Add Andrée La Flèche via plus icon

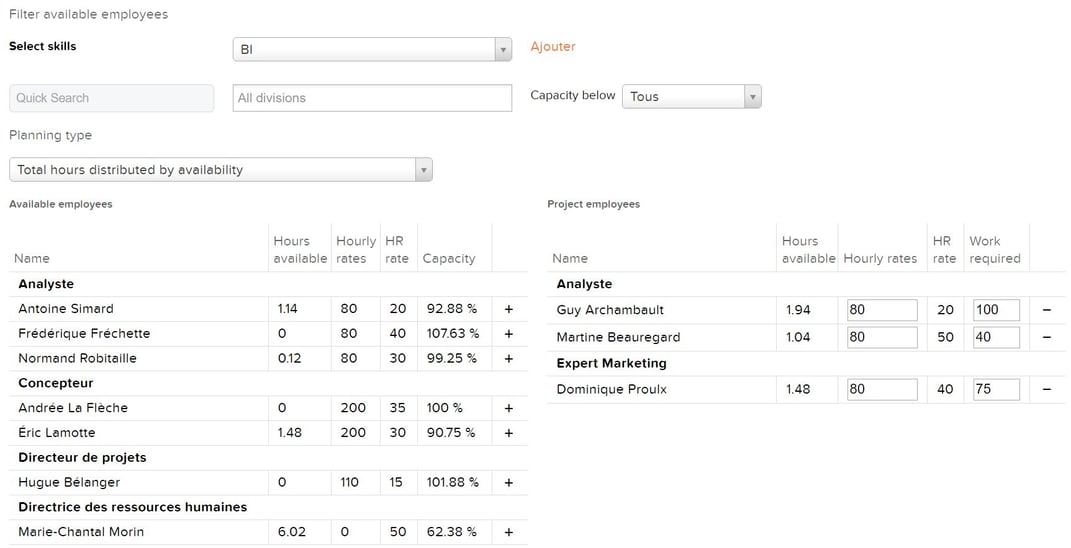(x=508, y=409)
